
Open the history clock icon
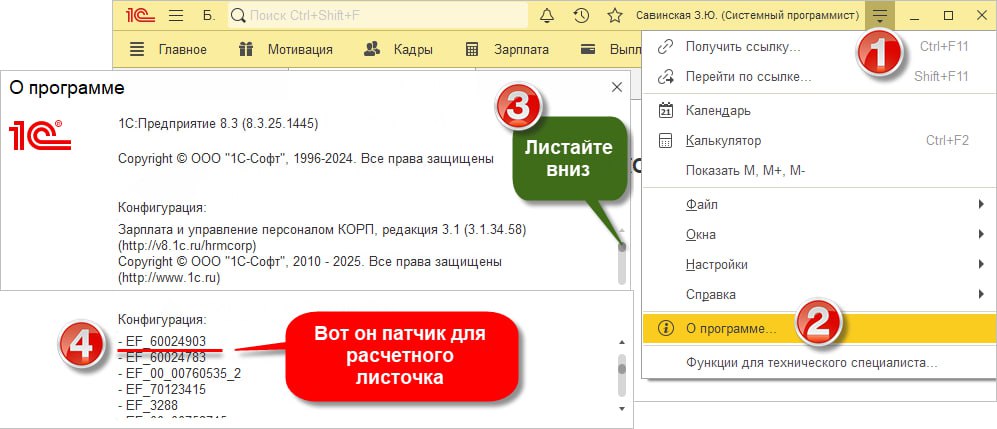point(581,16)
